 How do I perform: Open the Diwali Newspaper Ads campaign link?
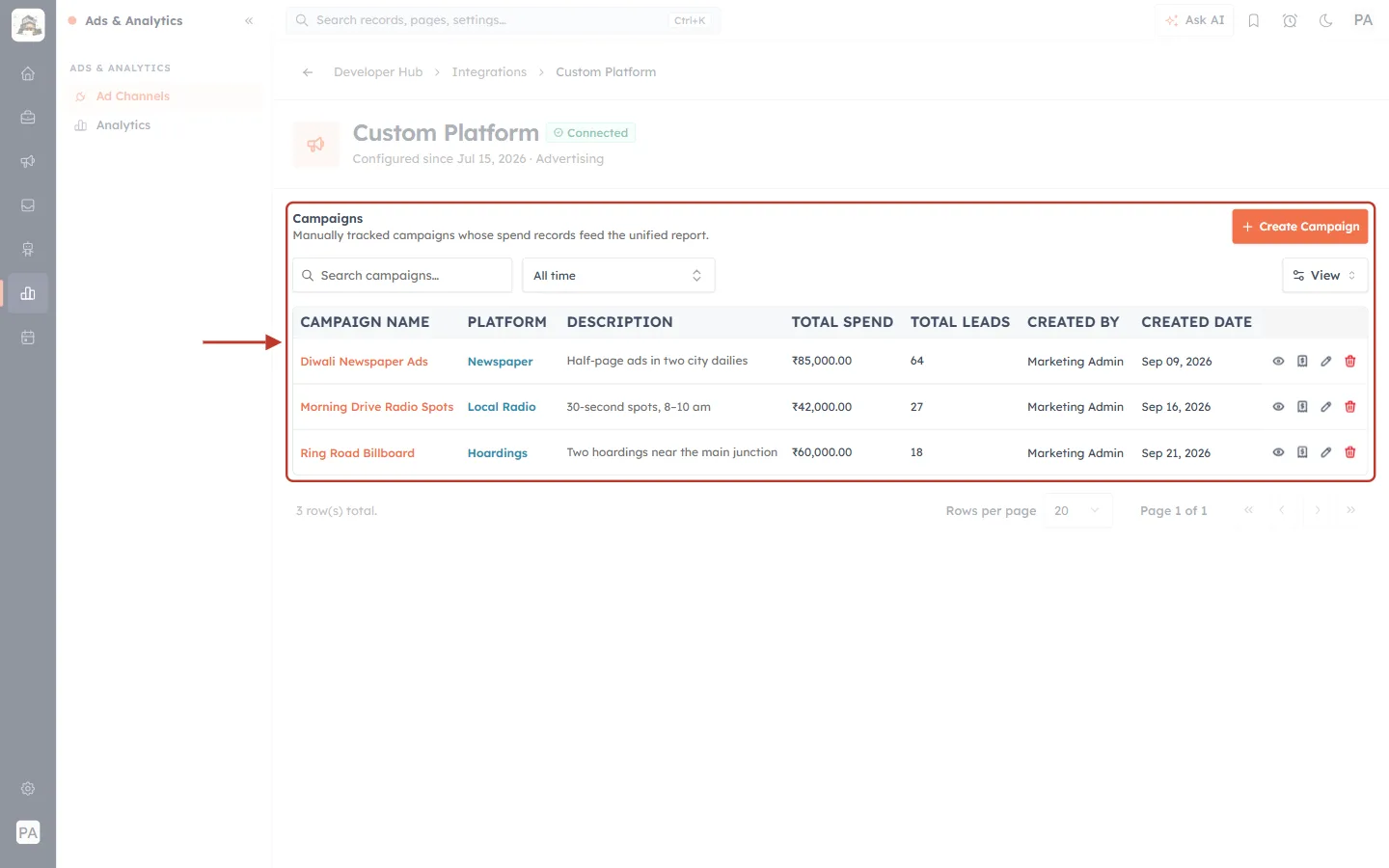[x=364, y=362]
